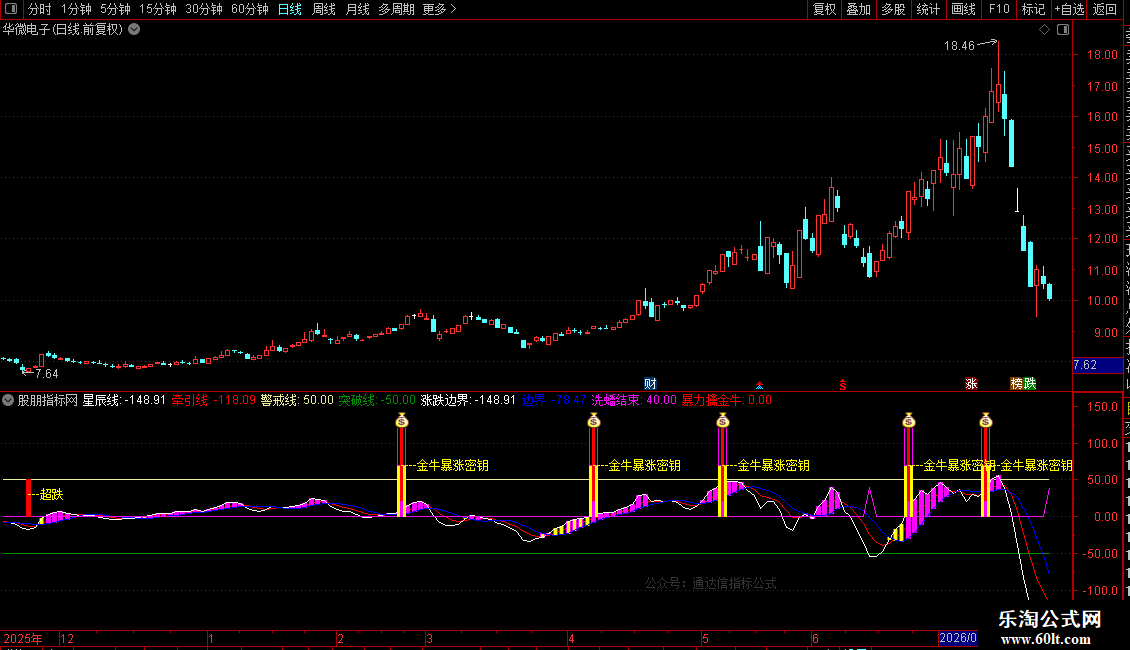
Task: Click the 洗蟠结束 40.00 label
Action: [634, 400]
